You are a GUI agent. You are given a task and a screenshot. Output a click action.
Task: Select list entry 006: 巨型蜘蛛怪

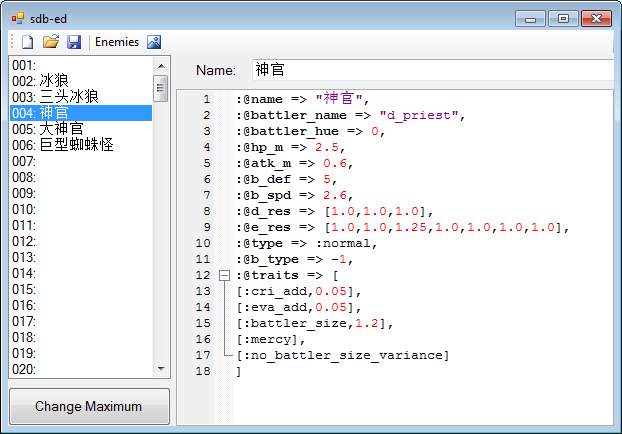[81, 145]
